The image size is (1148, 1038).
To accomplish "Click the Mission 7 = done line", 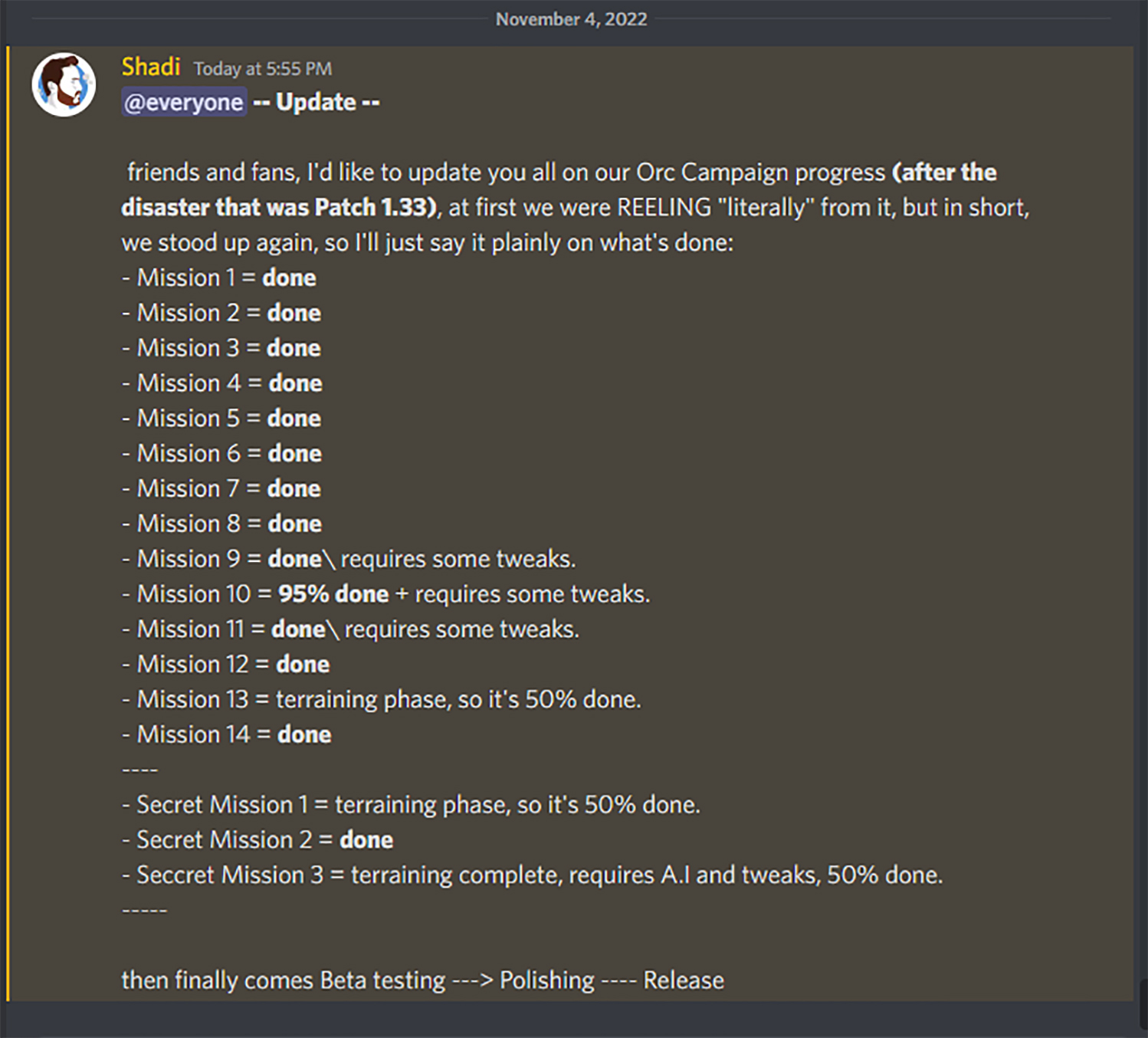I will coord(221,488).
